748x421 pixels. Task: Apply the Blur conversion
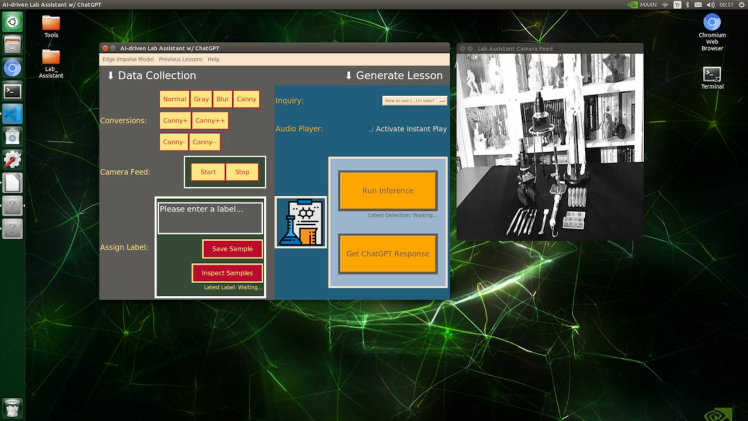coord(222,99)
